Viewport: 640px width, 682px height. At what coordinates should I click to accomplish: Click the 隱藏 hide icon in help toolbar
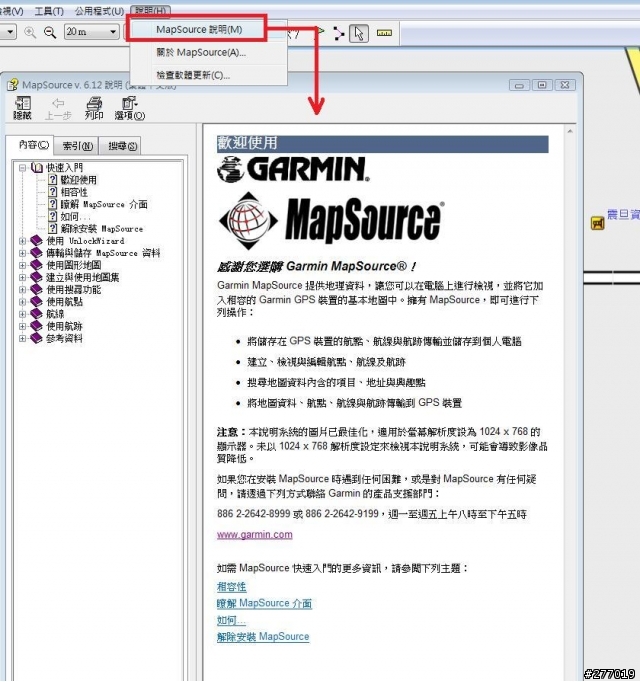point(22,108)
